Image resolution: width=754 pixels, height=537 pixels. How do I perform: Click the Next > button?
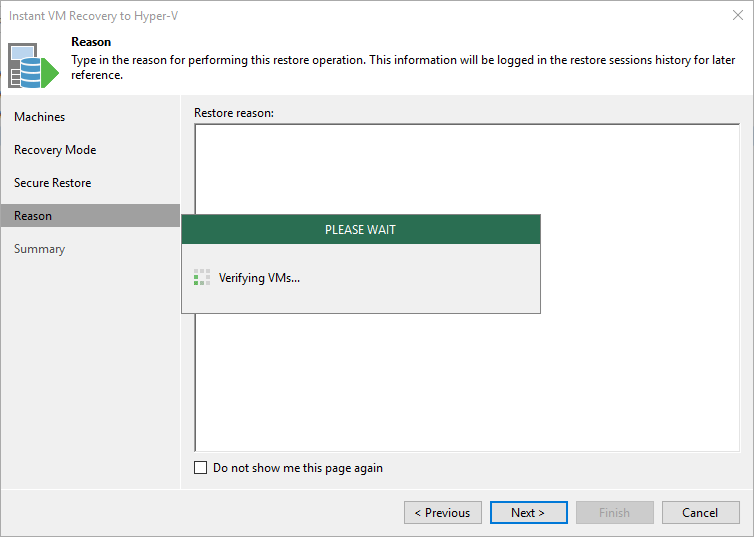(528, 512)
